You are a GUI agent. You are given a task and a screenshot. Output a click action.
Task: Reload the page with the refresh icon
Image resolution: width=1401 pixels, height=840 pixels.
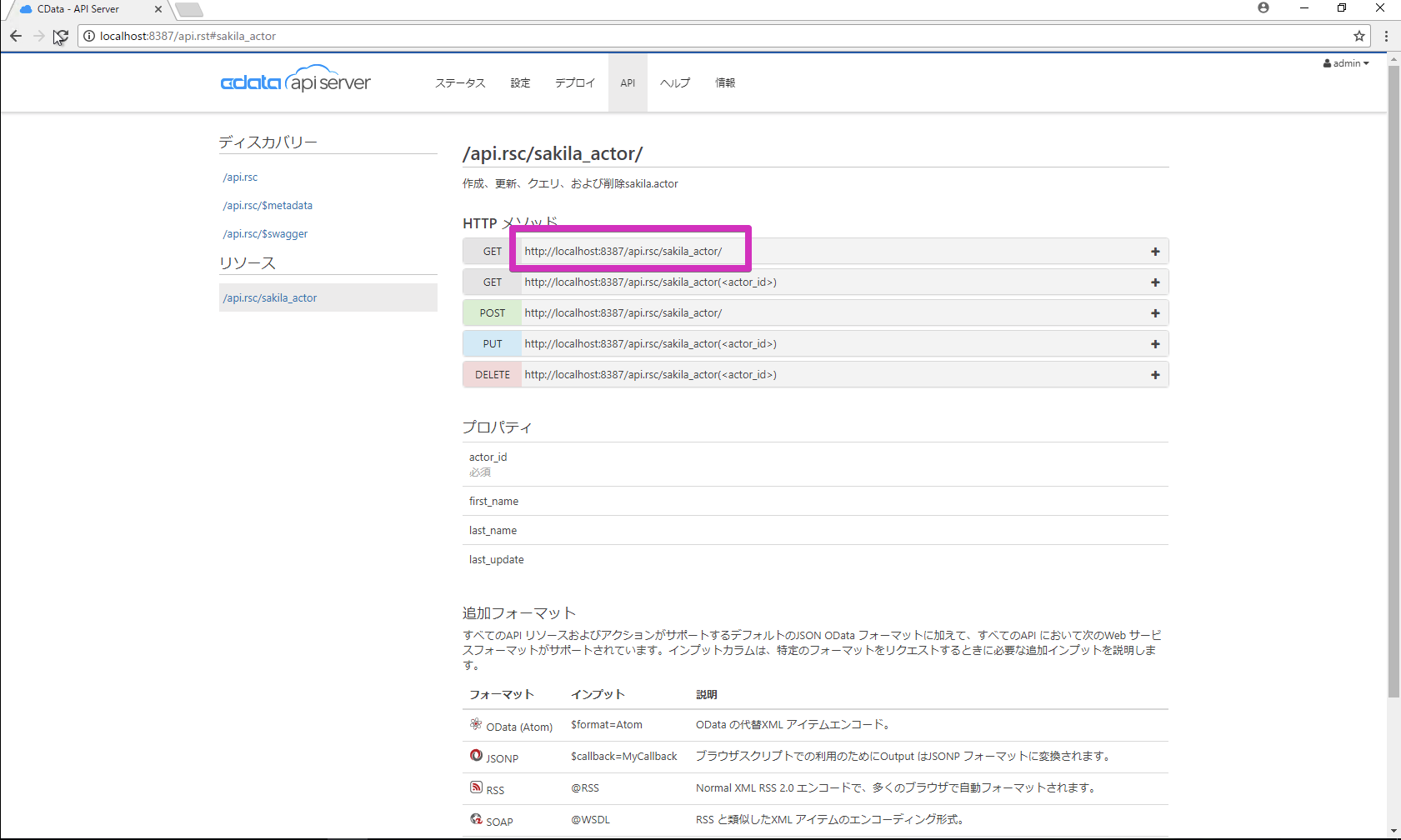coord(60,36)
